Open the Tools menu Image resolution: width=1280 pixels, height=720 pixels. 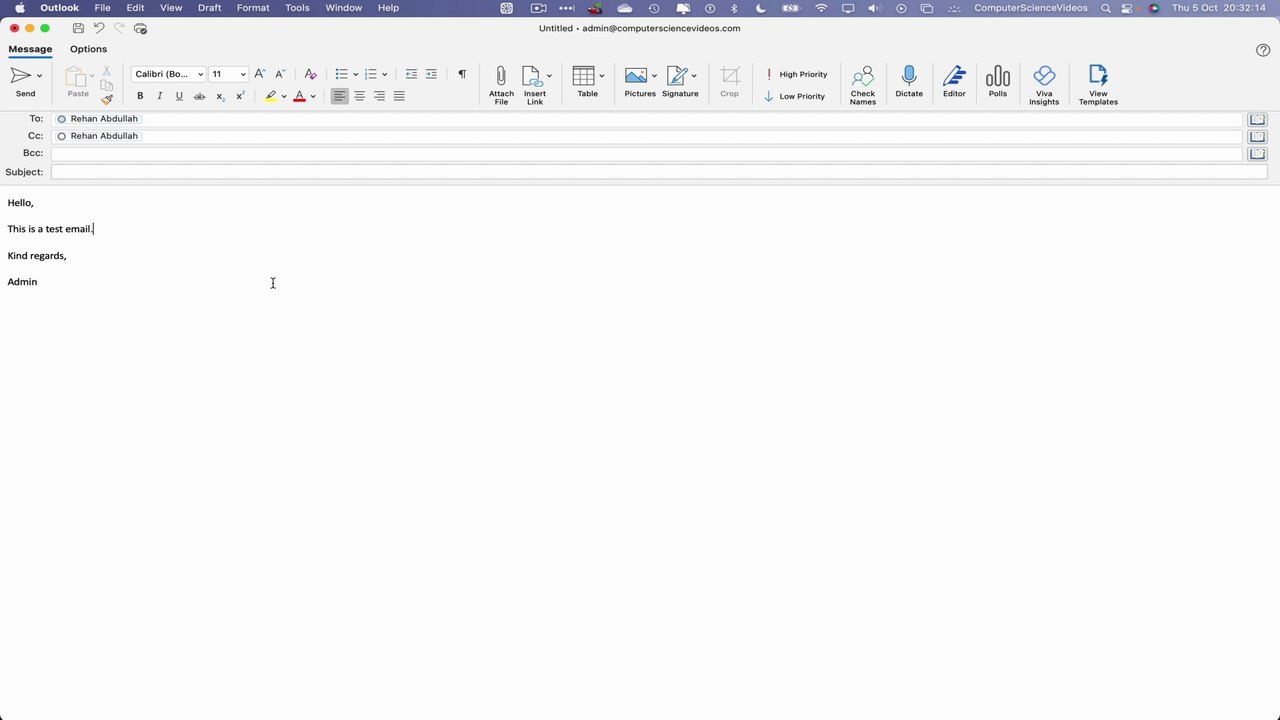(x=297, y=8)
